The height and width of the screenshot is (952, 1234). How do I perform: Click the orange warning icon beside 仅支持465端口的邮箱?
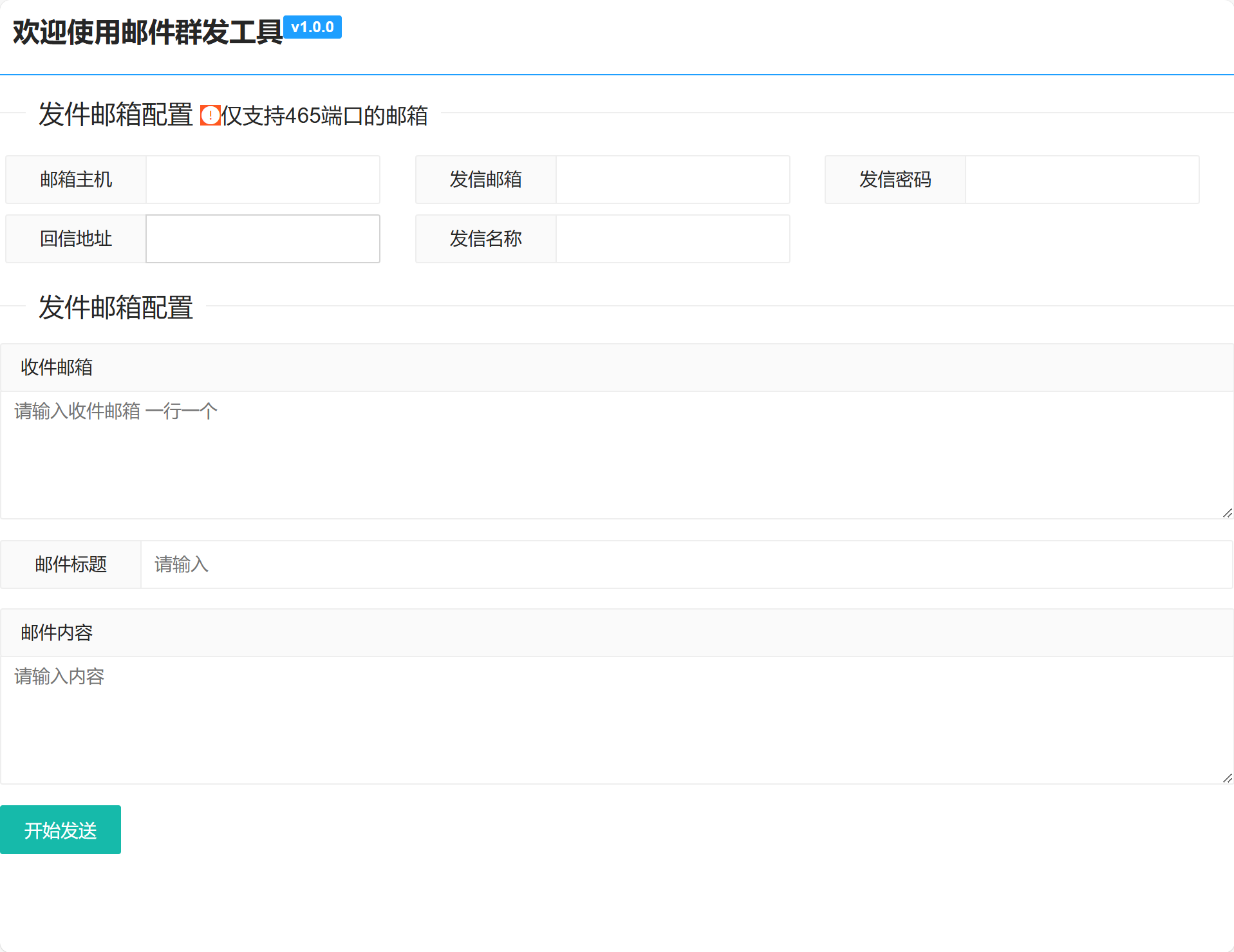[210, 115]
